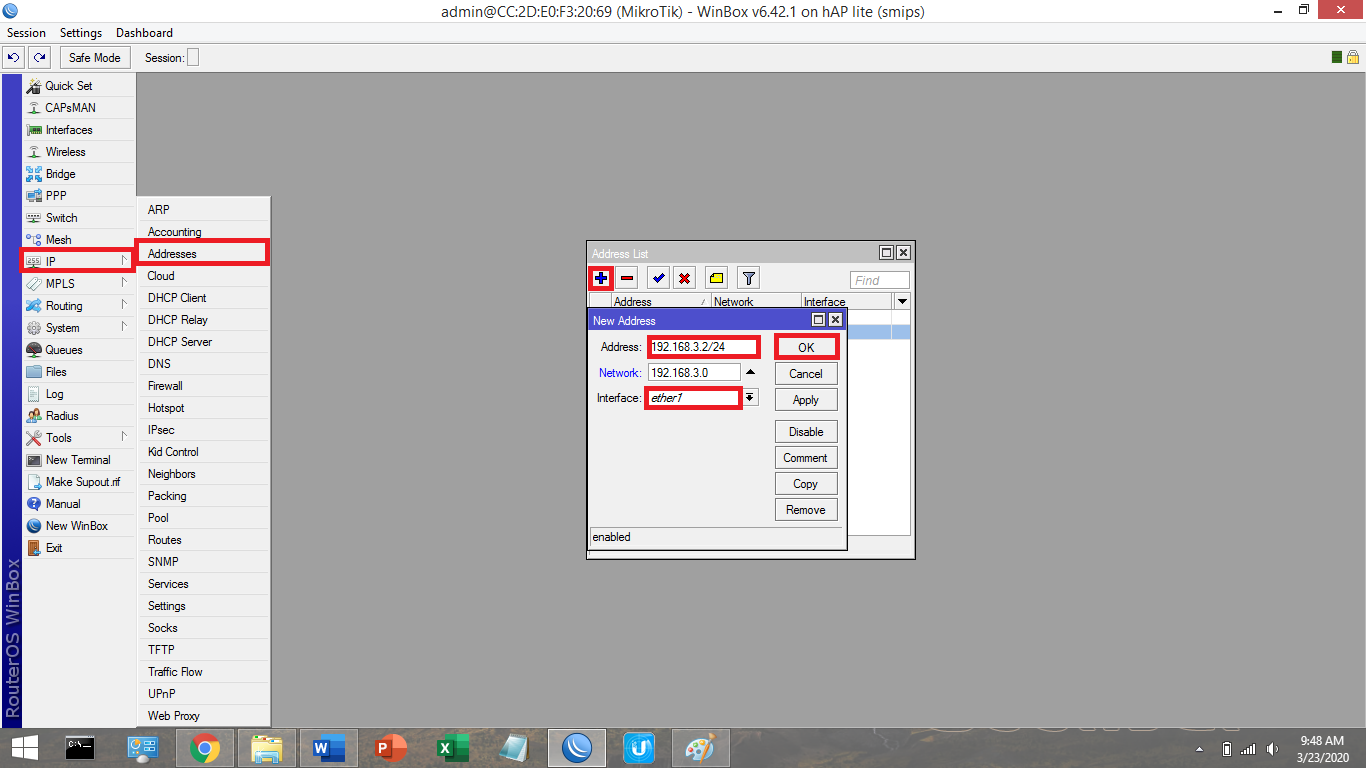Click Make Supout.rif in the sidebar
This screenshot has width=1366, height=768.
78,482
